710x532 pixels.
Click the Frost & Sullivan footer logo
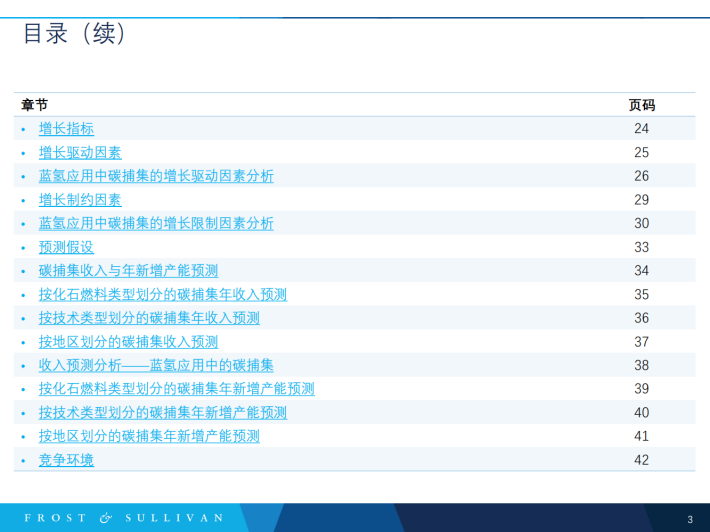tap(124, 518)
